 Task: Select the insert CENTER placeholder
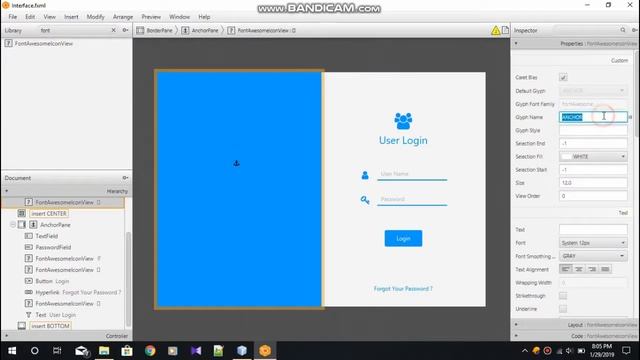coord(49,213)
